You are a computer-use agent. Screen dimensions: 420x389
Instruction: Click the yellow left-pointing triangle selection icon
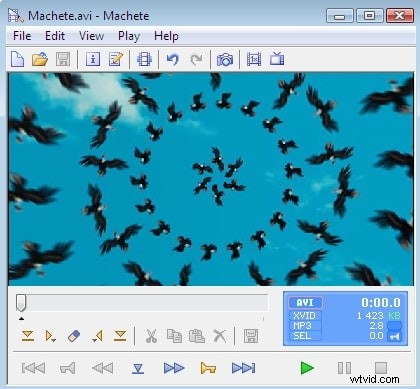tap(97, 336)
